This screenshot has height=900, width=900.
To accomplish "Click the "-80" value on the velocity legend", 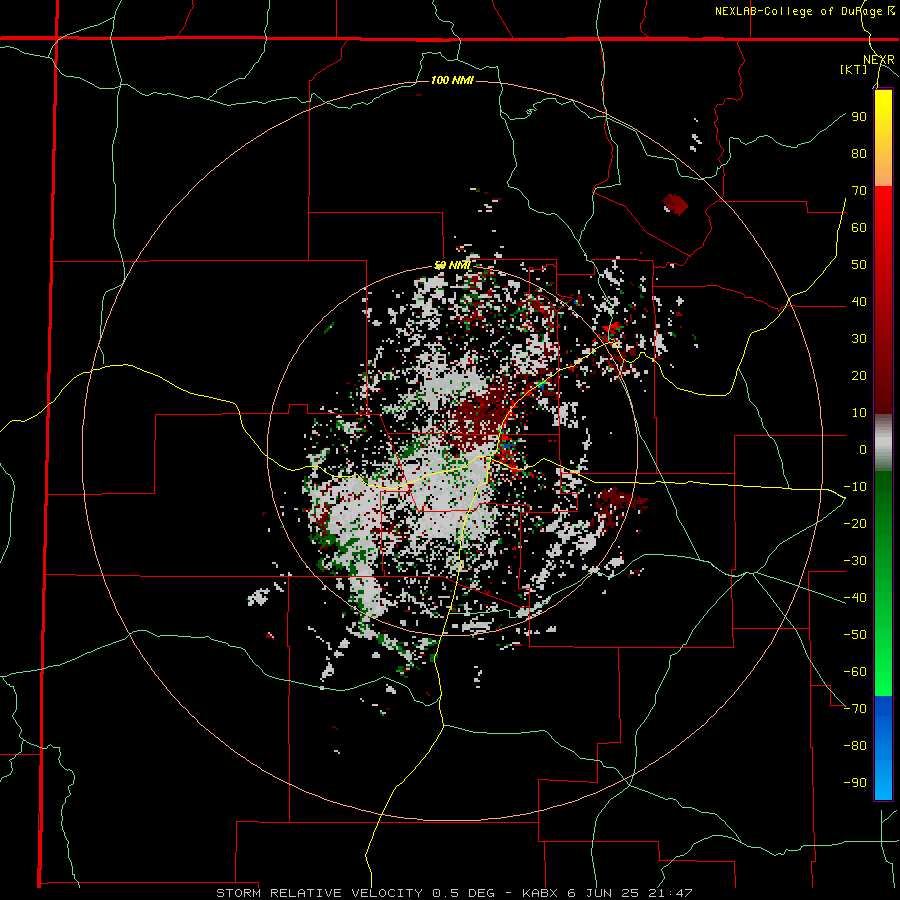I will click(x=855, y=746).
